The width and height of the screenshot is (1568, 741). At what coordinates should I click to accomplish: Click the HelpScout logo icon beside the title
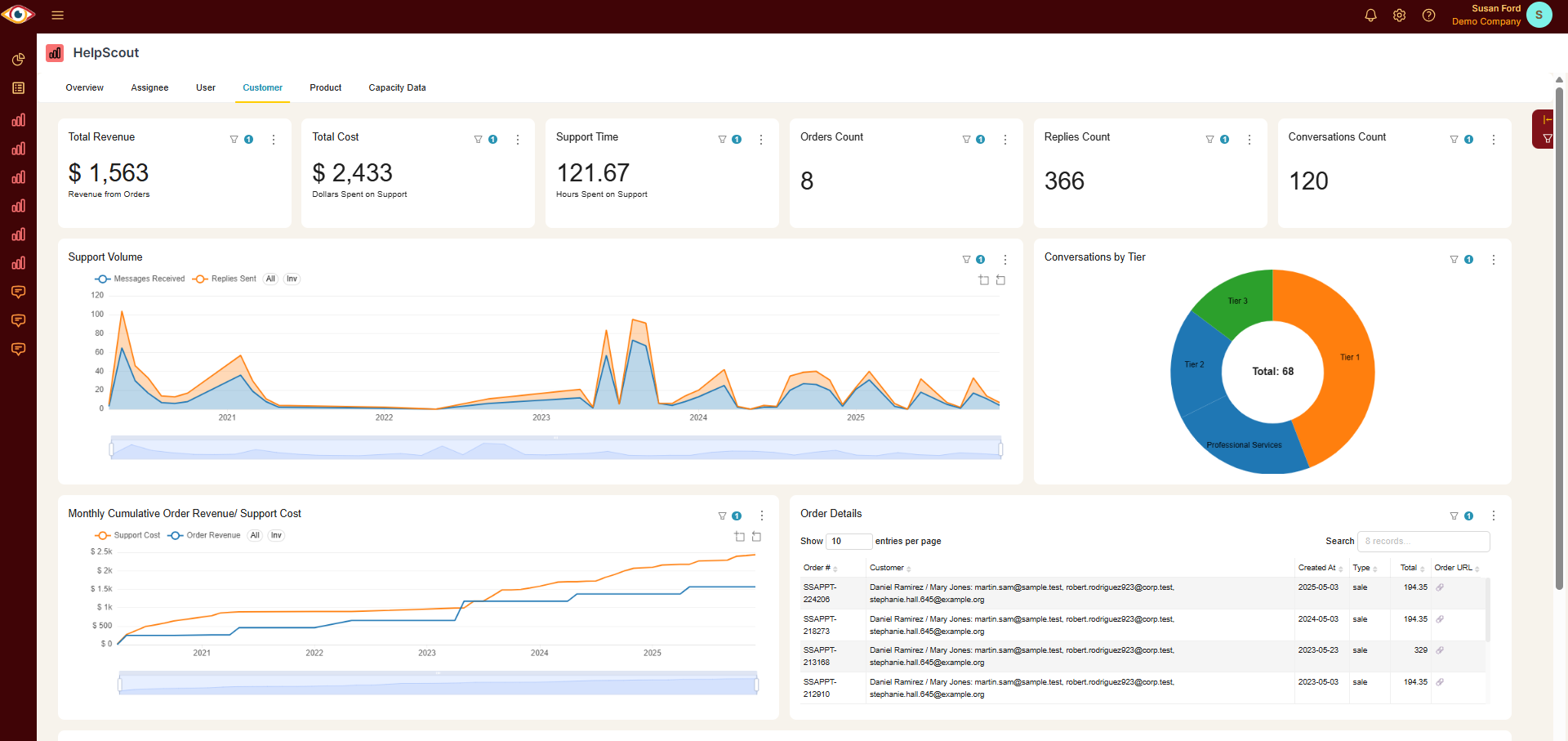[54, 52]
